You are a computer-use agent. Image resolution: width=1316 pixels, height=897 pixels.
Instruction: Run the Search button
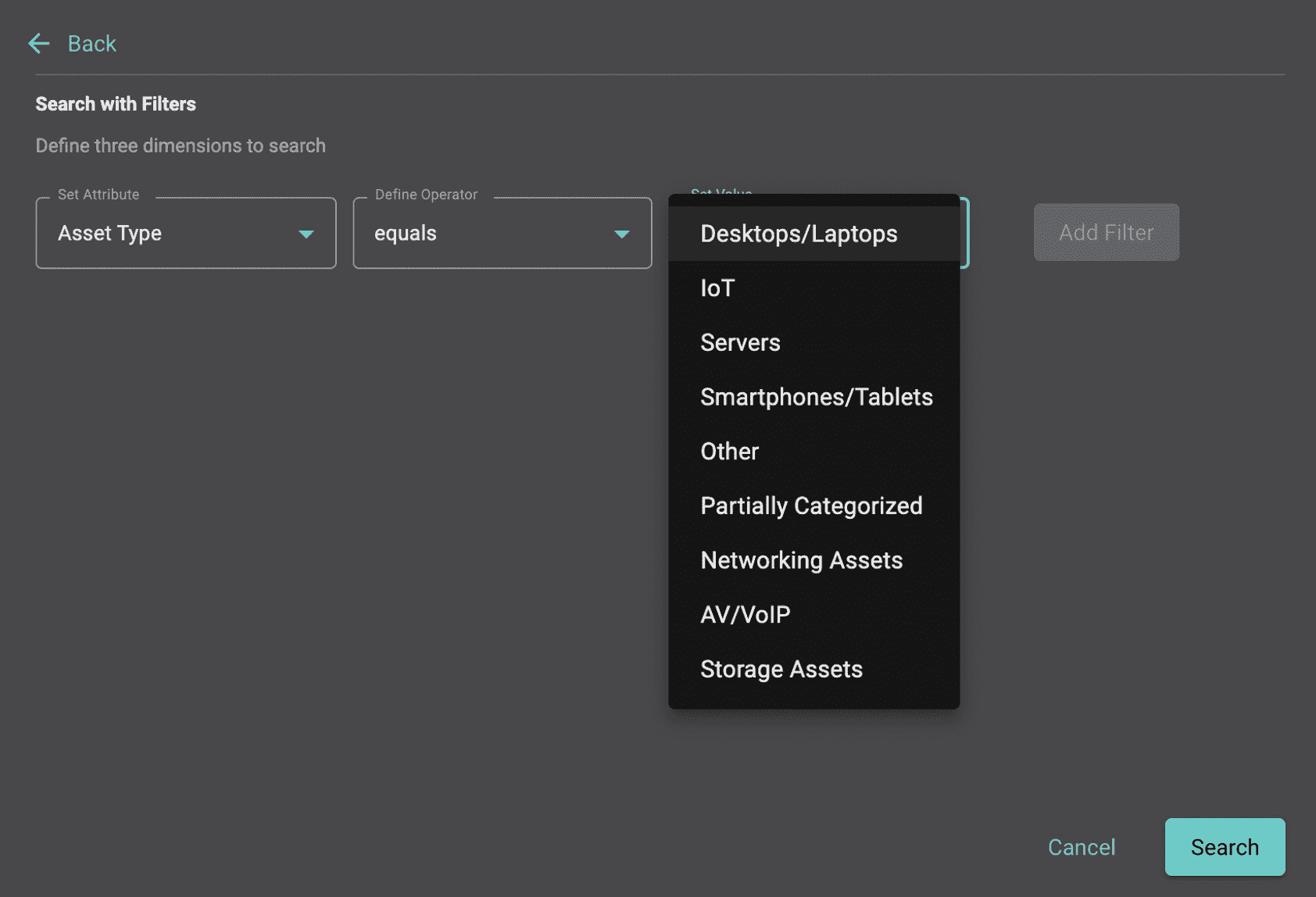1225,847
